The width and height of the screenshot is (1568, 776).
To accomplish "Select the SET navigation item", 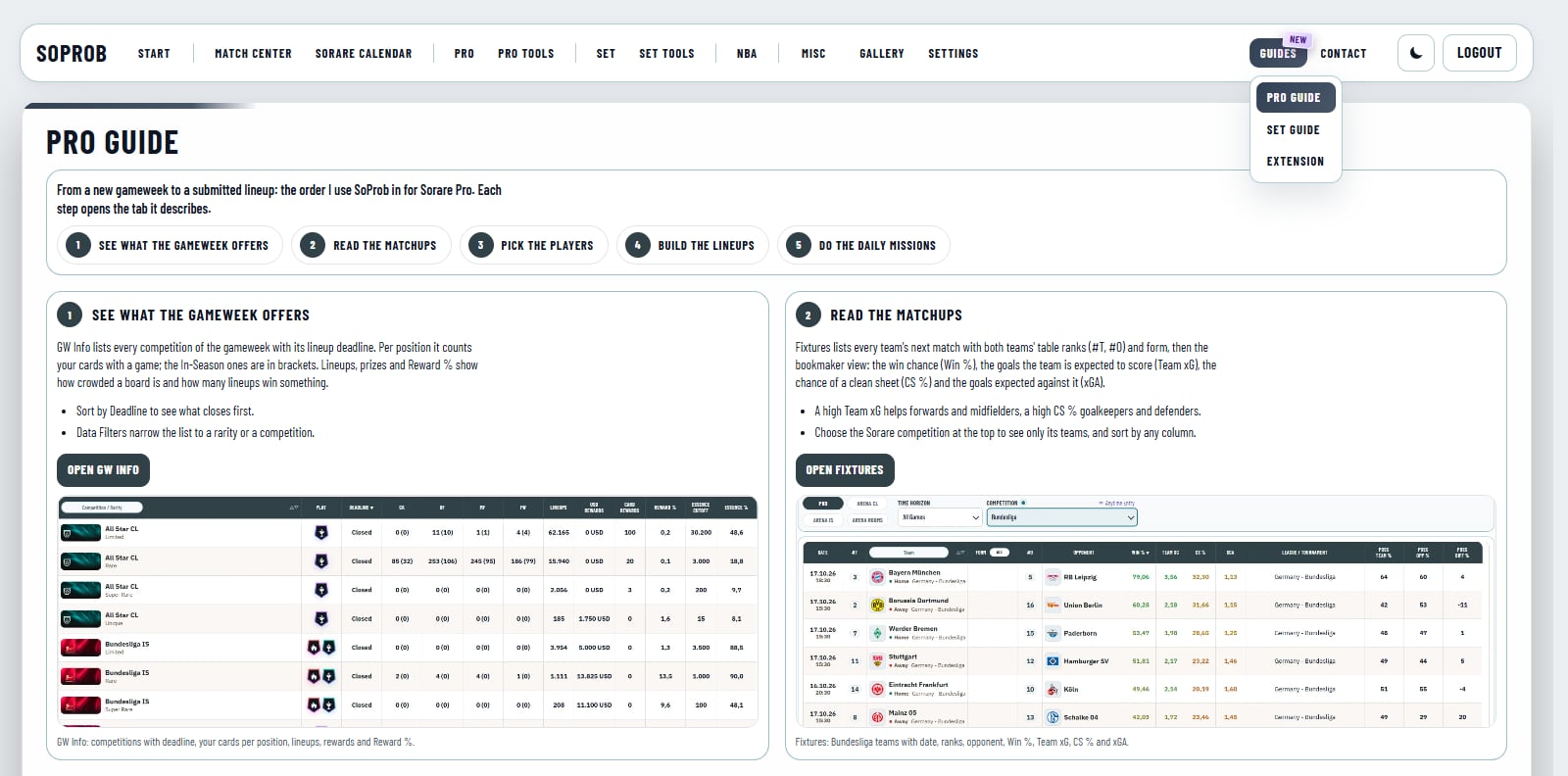I will pos(606,53).
